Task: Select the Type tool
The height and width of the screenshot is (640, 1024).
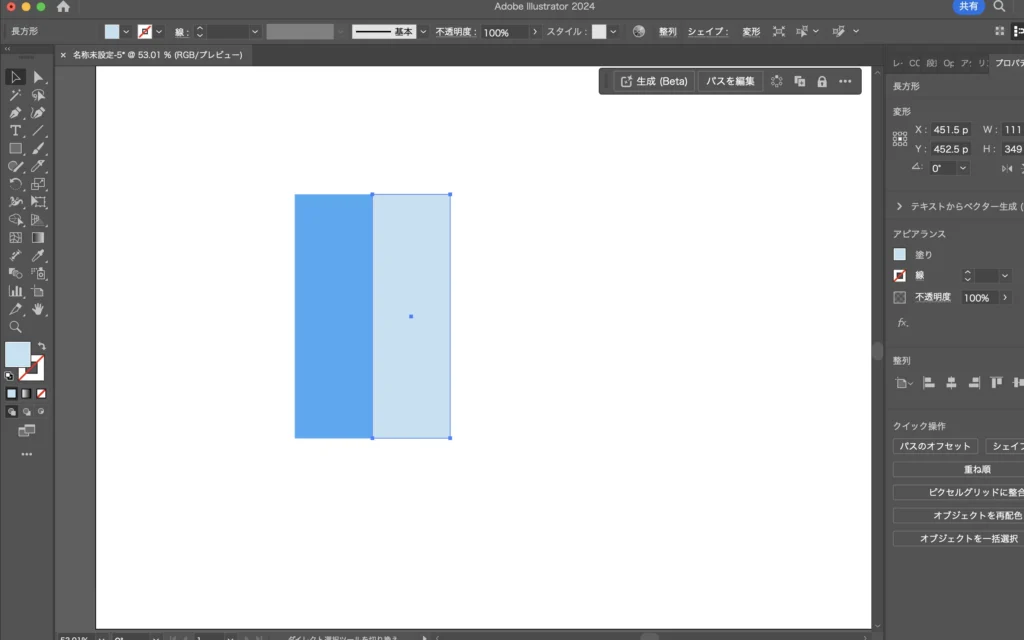Action: (15, 131)
